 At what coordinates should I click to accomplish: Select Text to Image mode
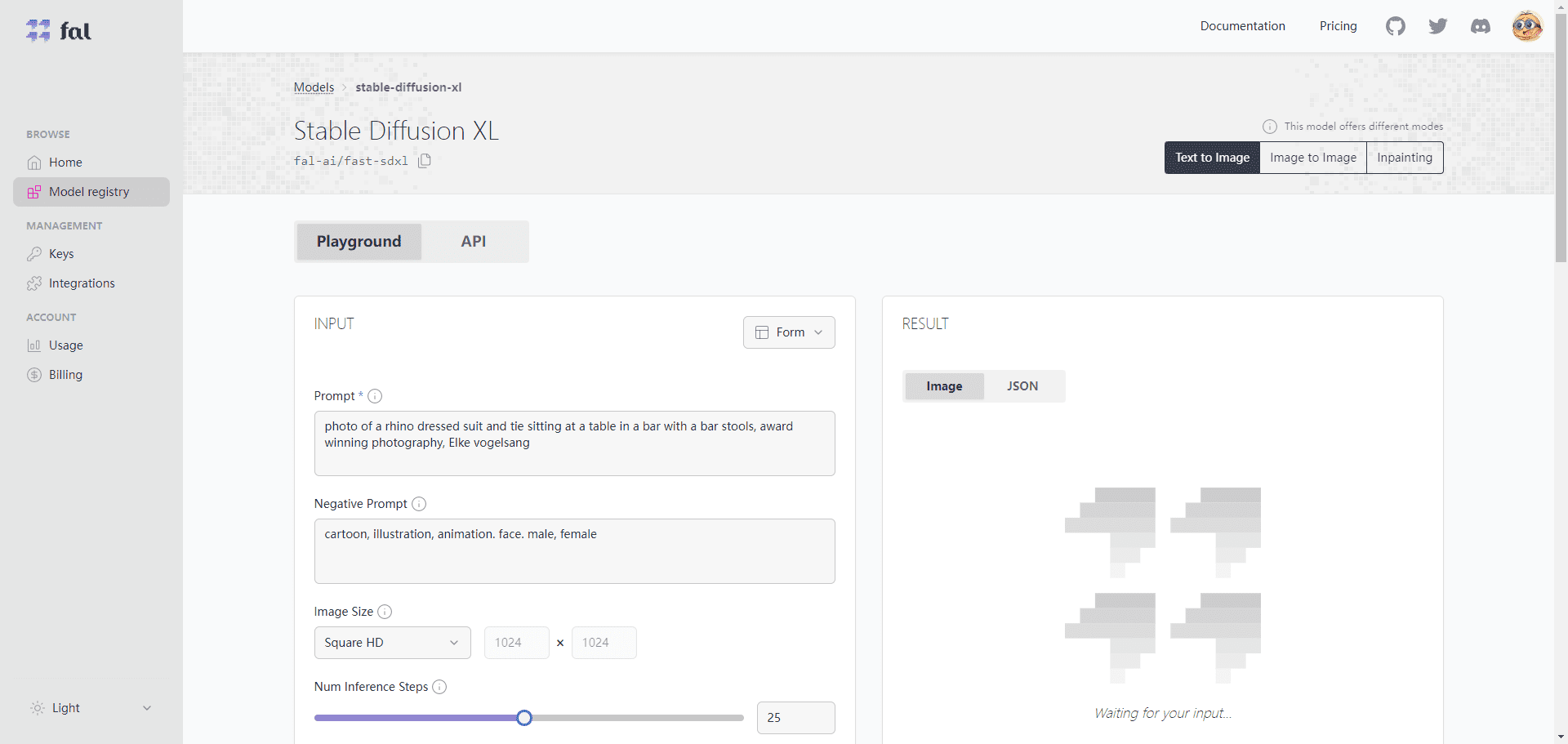(x=1212, y=158)
